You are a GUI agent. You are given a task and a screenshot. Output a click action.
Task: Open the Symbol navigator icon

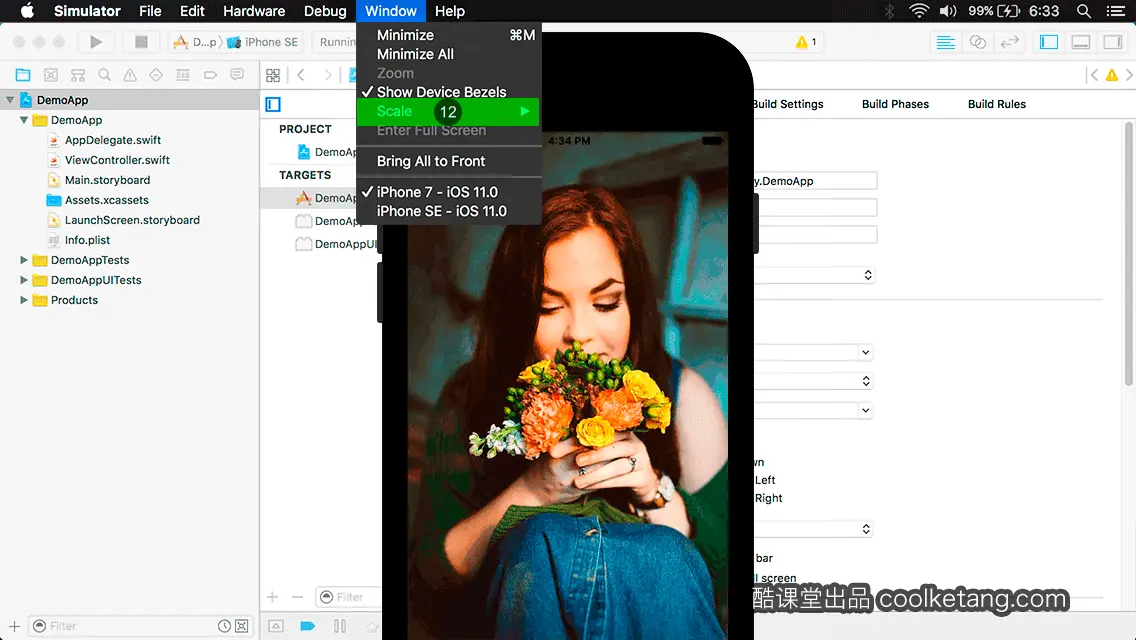click(x=78, y=75)
